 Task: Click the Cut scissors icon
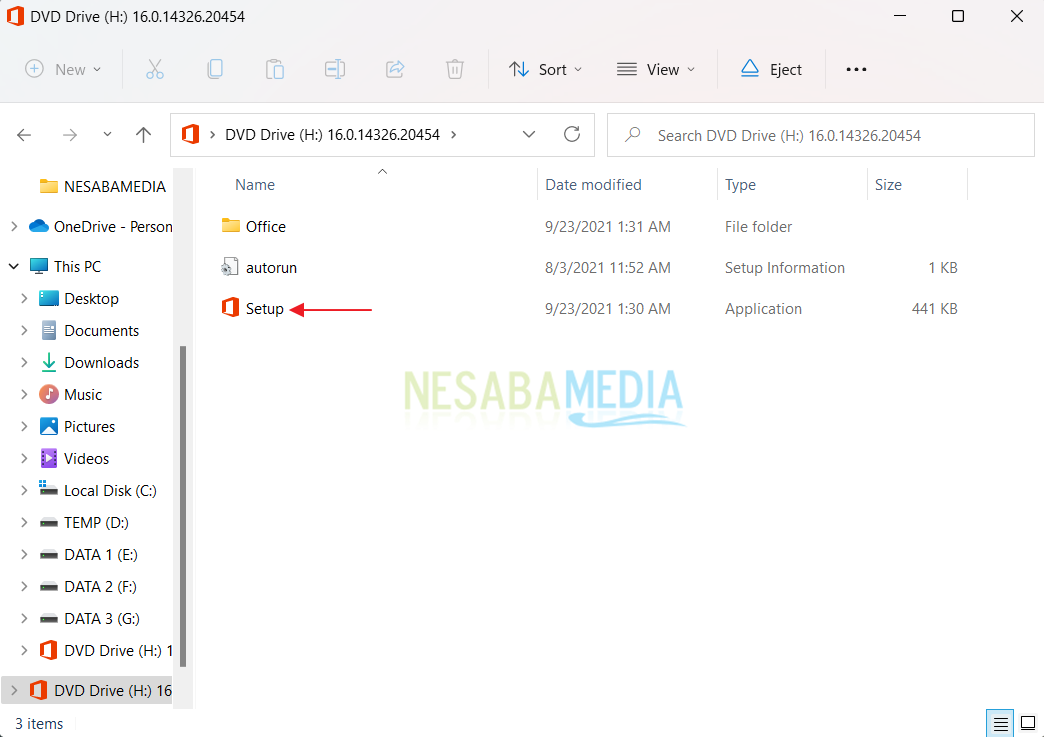pyautogui.click(x=154, y=69)
